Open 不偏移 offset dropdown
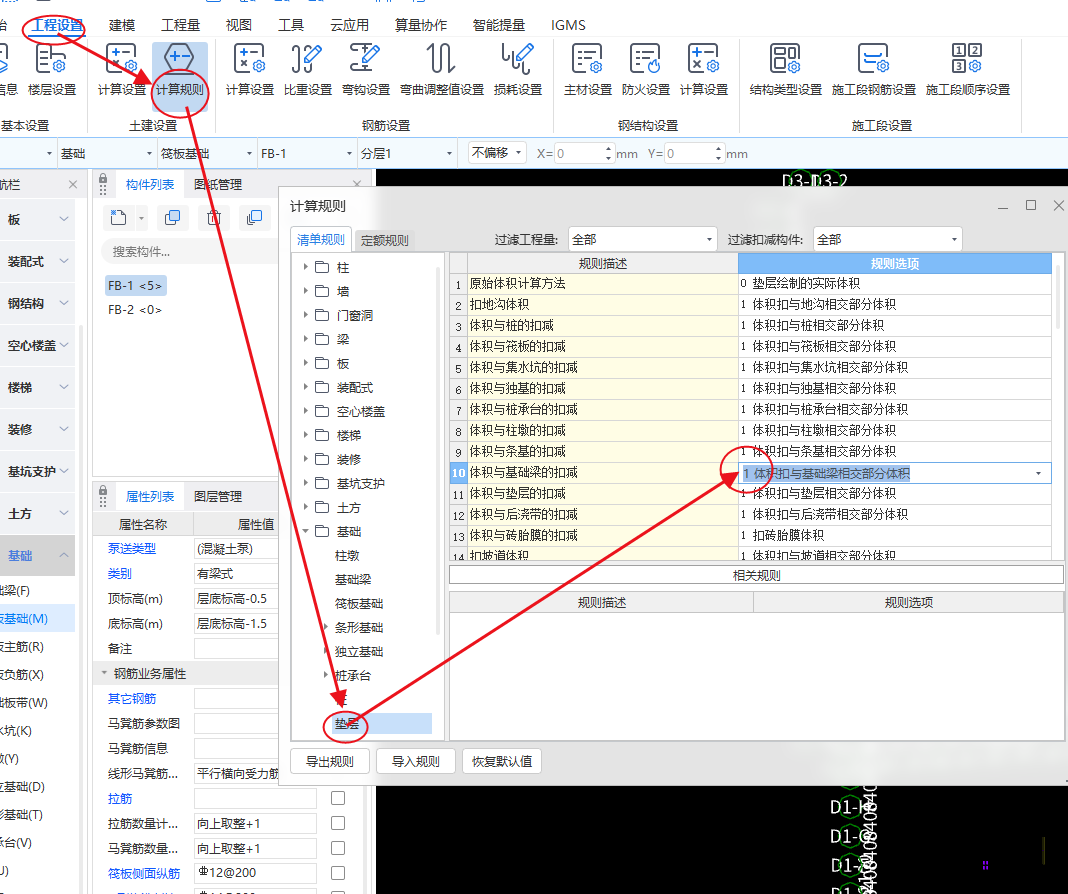Image resolution: width=1068 pixels, height=894 pixels. [x=497, y=153]
